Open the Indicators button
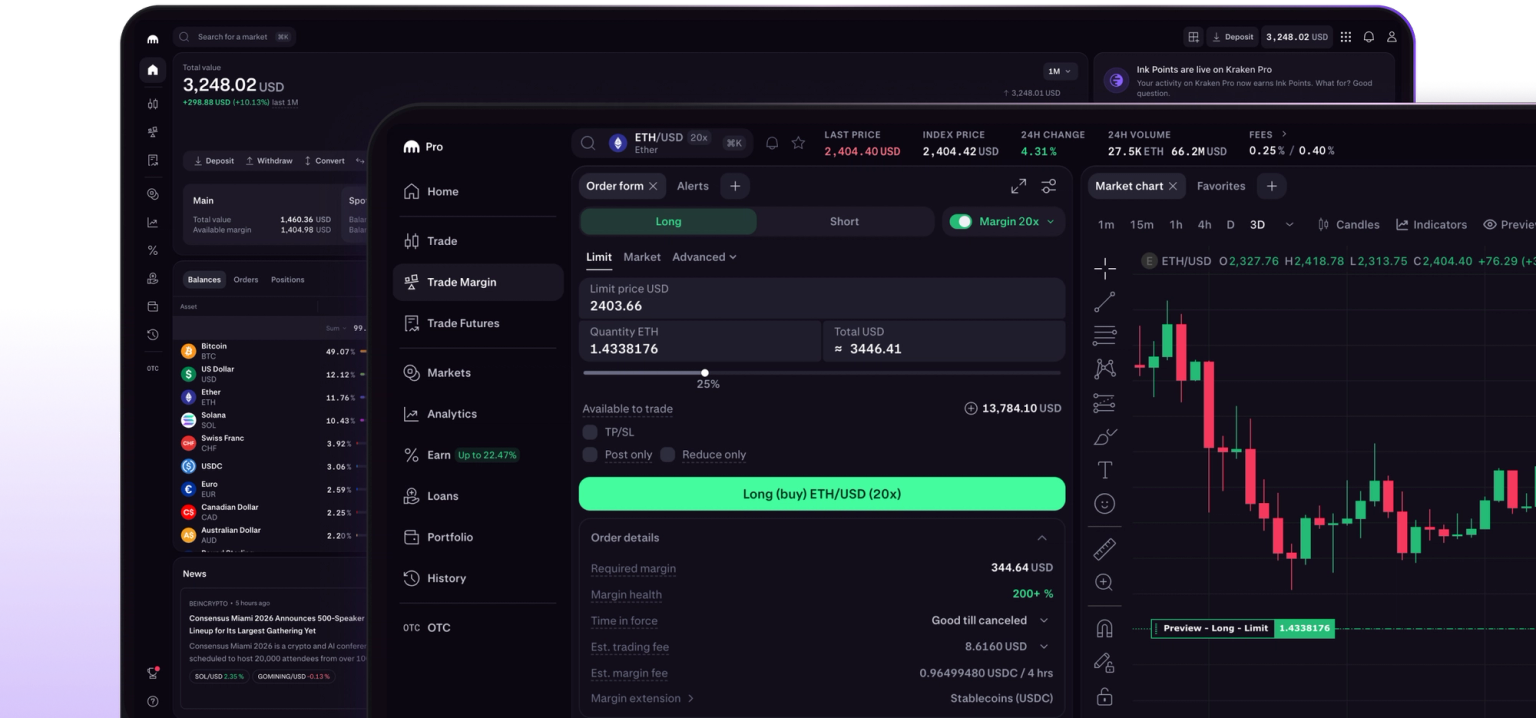 click(x=1430, y=225)
